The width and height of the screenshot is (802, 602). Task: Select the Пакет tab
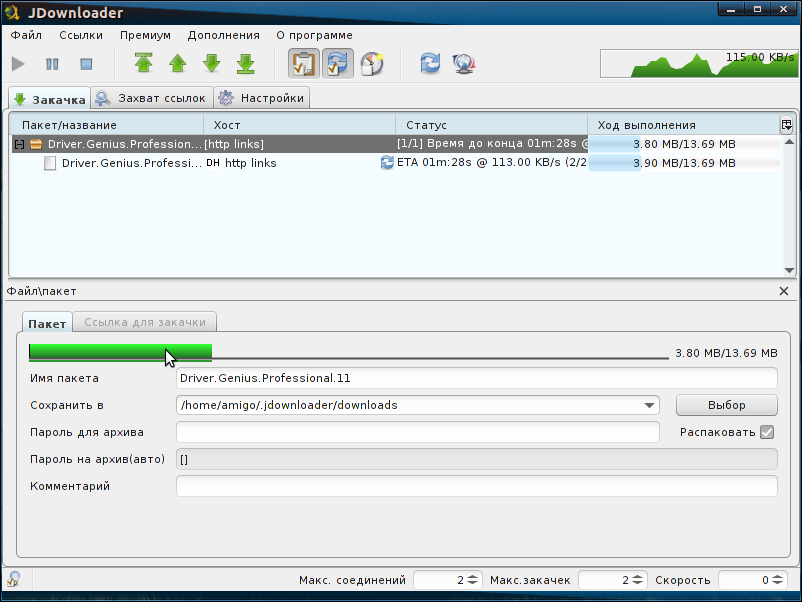point(47,323)
